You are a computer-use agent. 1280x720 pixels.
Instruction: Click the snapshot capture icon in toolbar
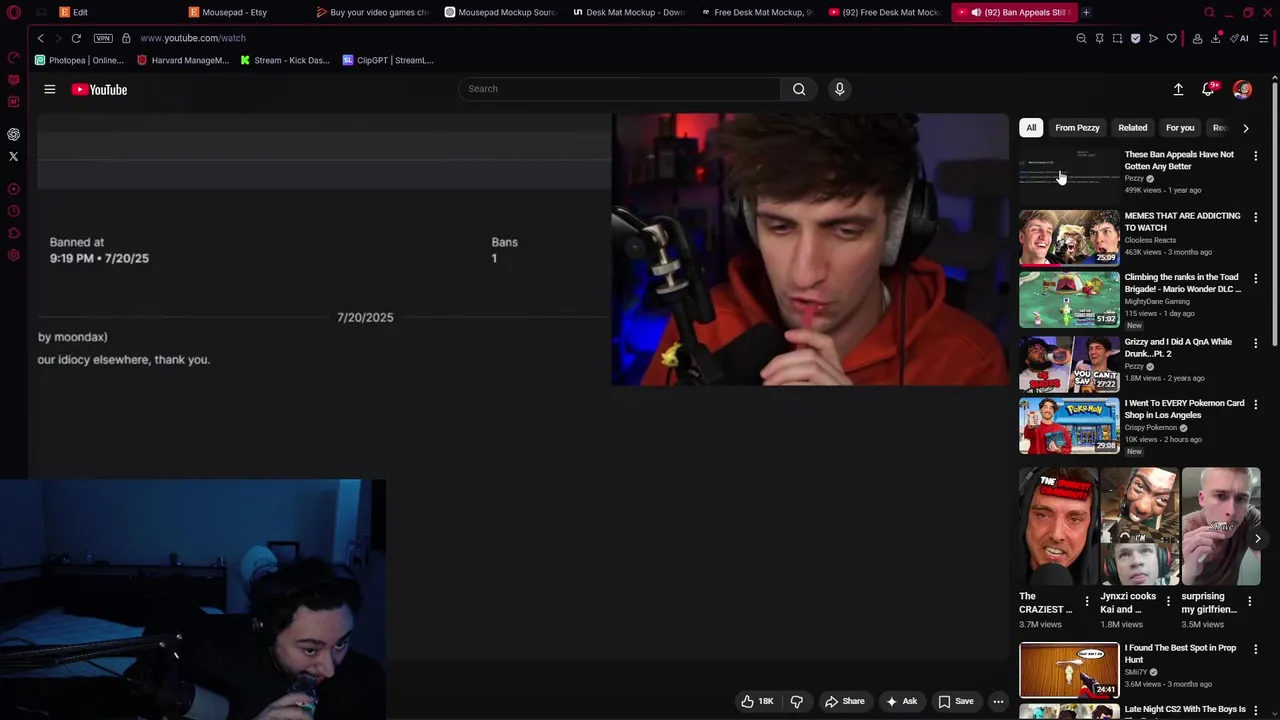click(x=1117, y=38)
